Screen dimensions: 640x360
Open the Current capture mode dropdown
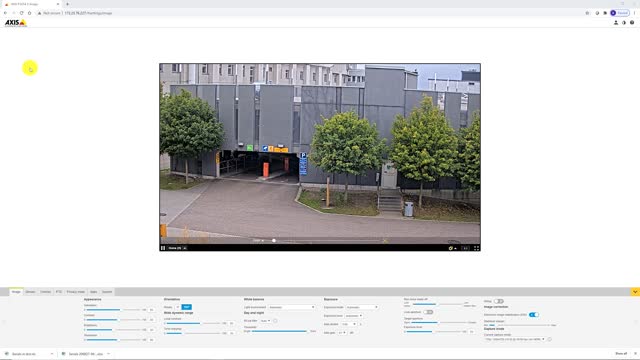515,339
